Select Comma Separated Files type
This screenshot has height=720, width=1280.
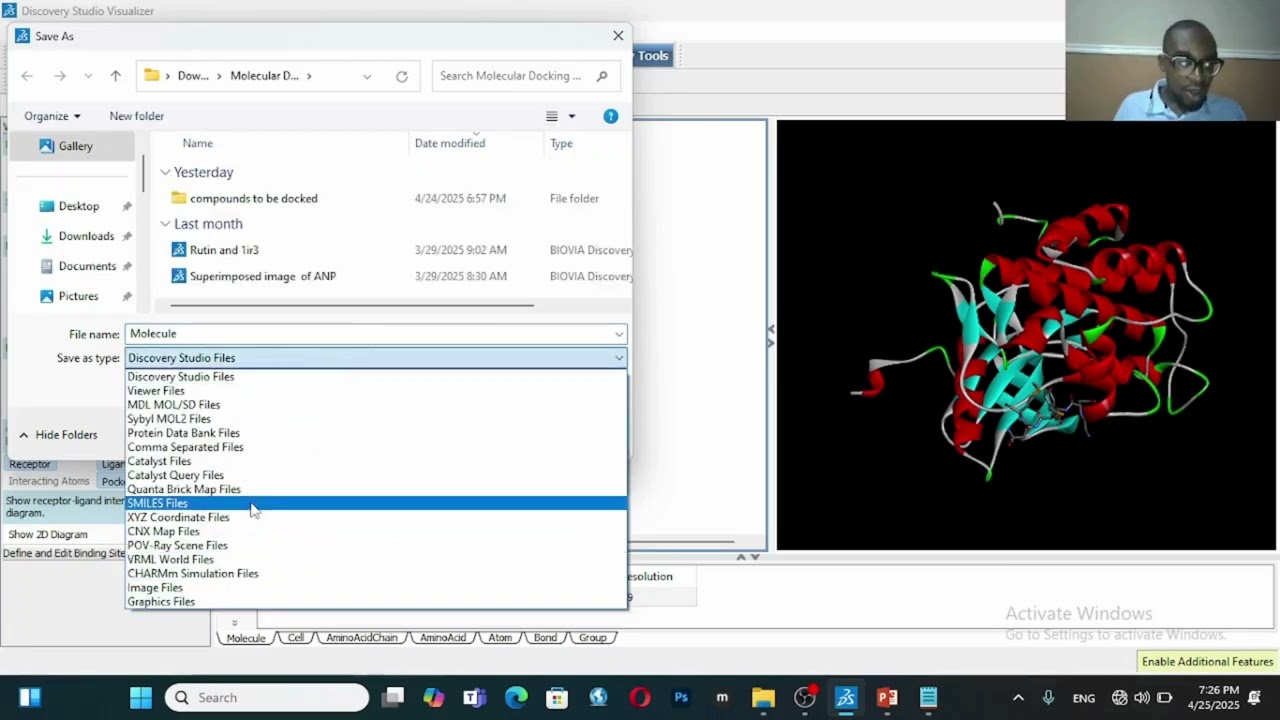point(376,447)
